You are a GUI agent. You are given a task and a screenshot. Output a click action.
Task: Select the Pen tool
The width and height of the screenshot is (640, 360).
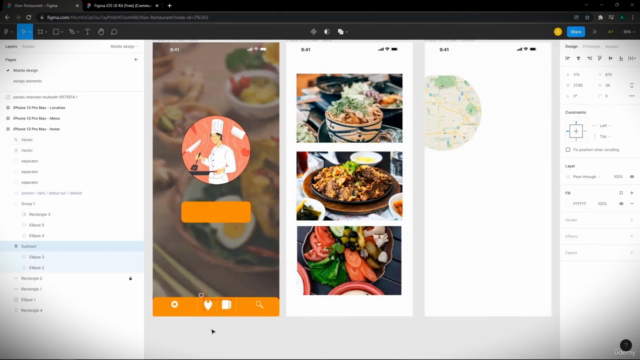tap(72, 32)
